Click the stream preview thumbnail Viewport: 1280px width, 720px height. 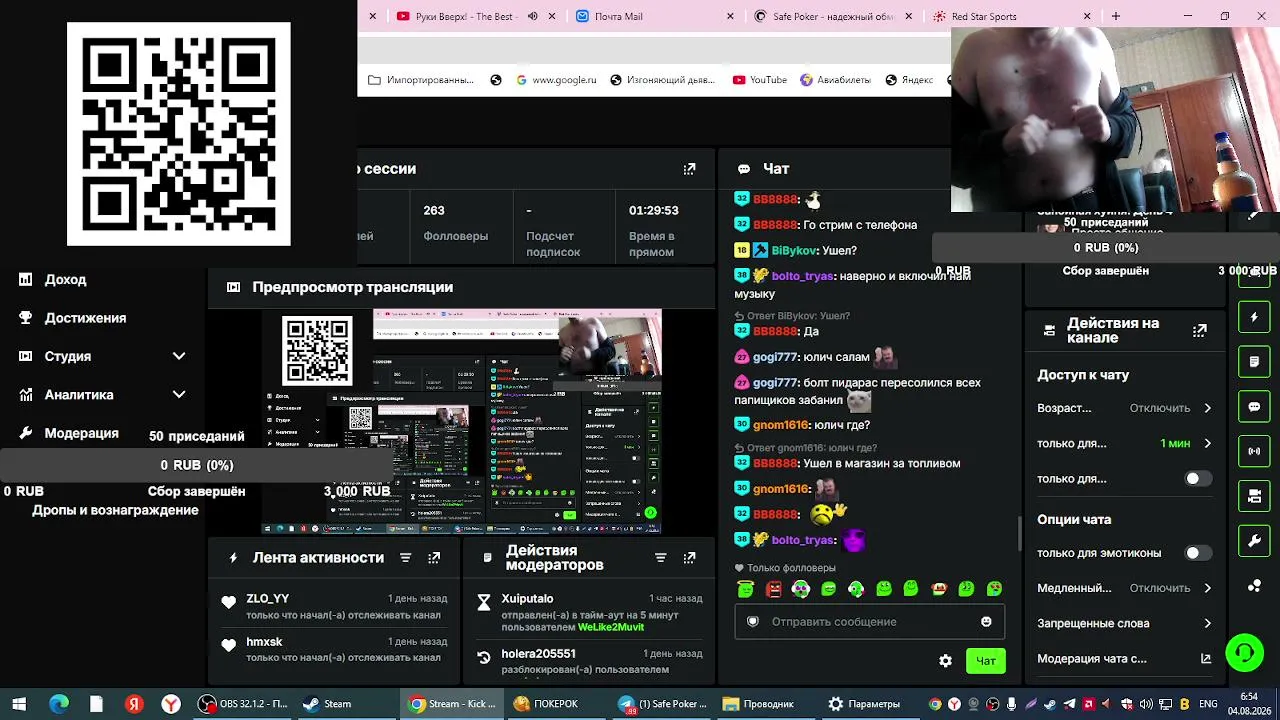pyautogui.click(x=462, y=421)
